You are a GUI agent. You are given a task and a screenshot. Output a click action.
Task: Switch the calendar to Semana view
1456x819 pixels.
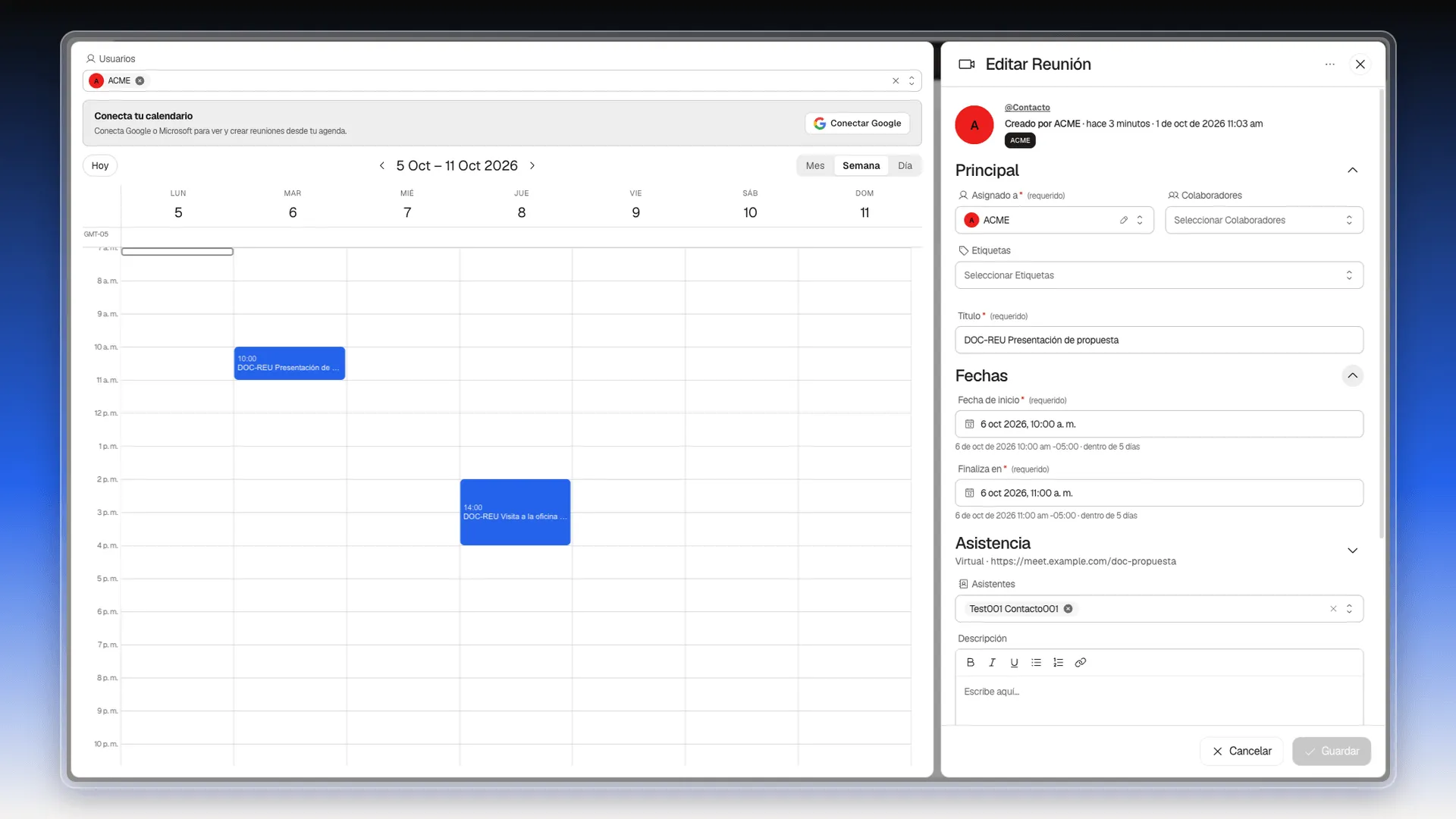tap(861, 165)
